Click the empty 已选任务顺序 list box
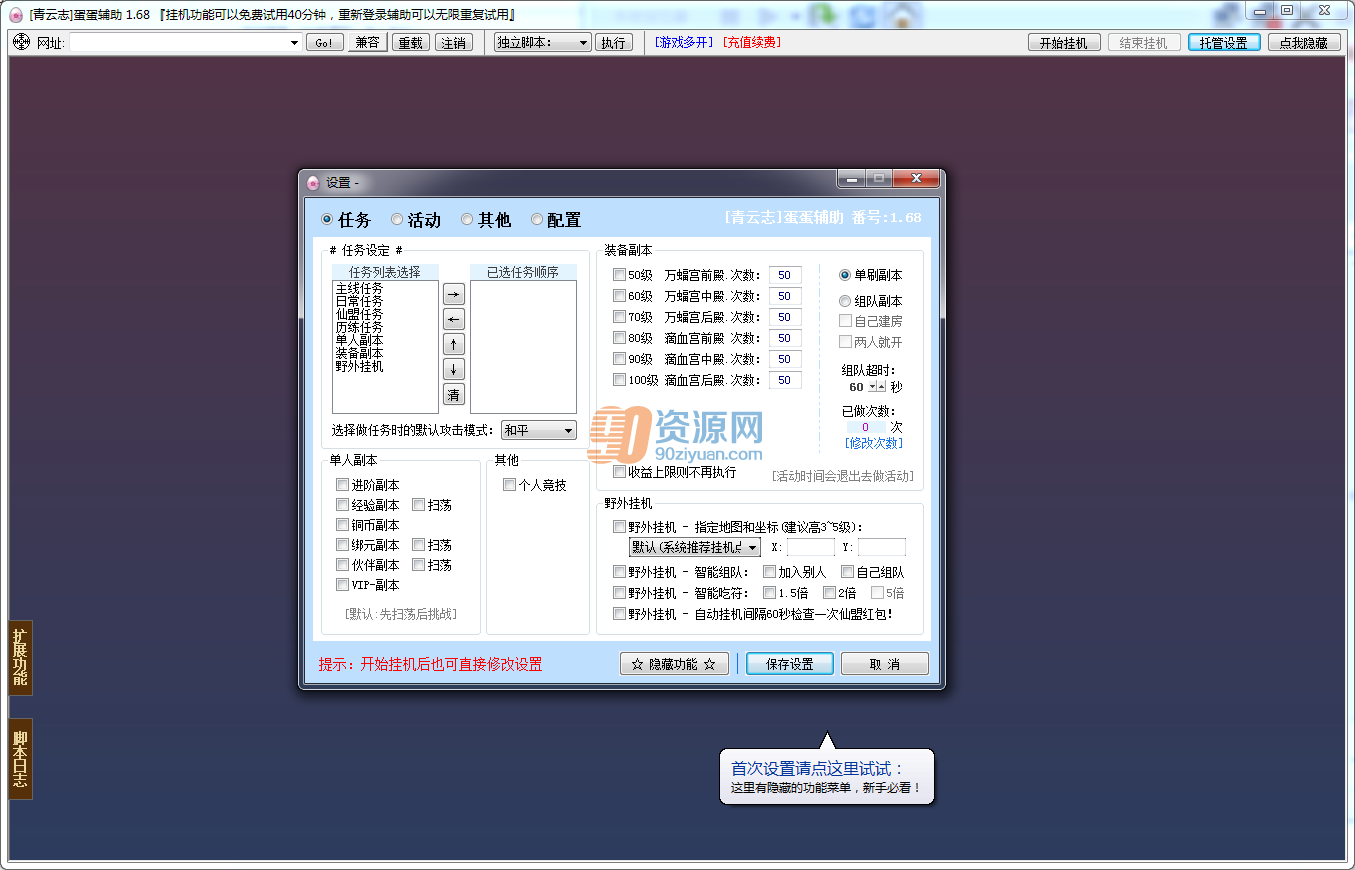The height and width of the screenshot is (870, 1355). 523,346
